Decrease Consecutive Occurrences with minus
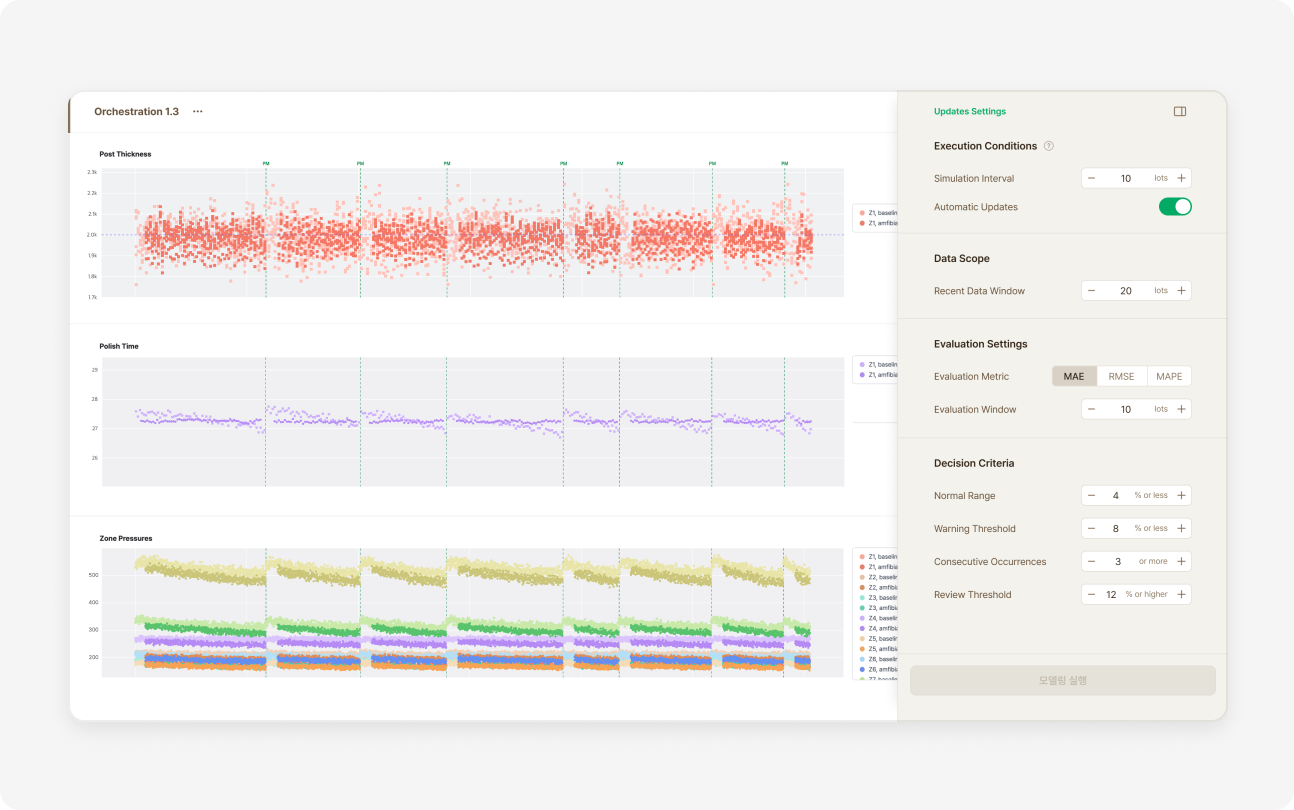1294x810 pixels. pyautogui.click(x=1091, y=562)
